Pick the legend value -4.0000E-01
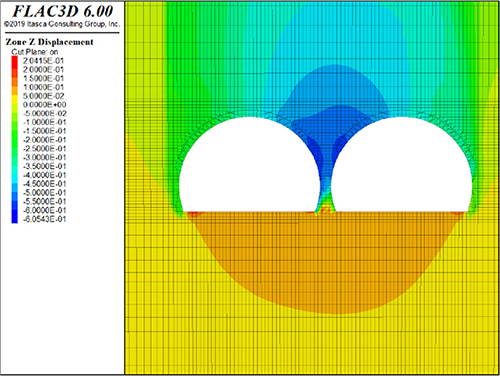This screenshot has width=500, height=376. (x=44, y=175)
